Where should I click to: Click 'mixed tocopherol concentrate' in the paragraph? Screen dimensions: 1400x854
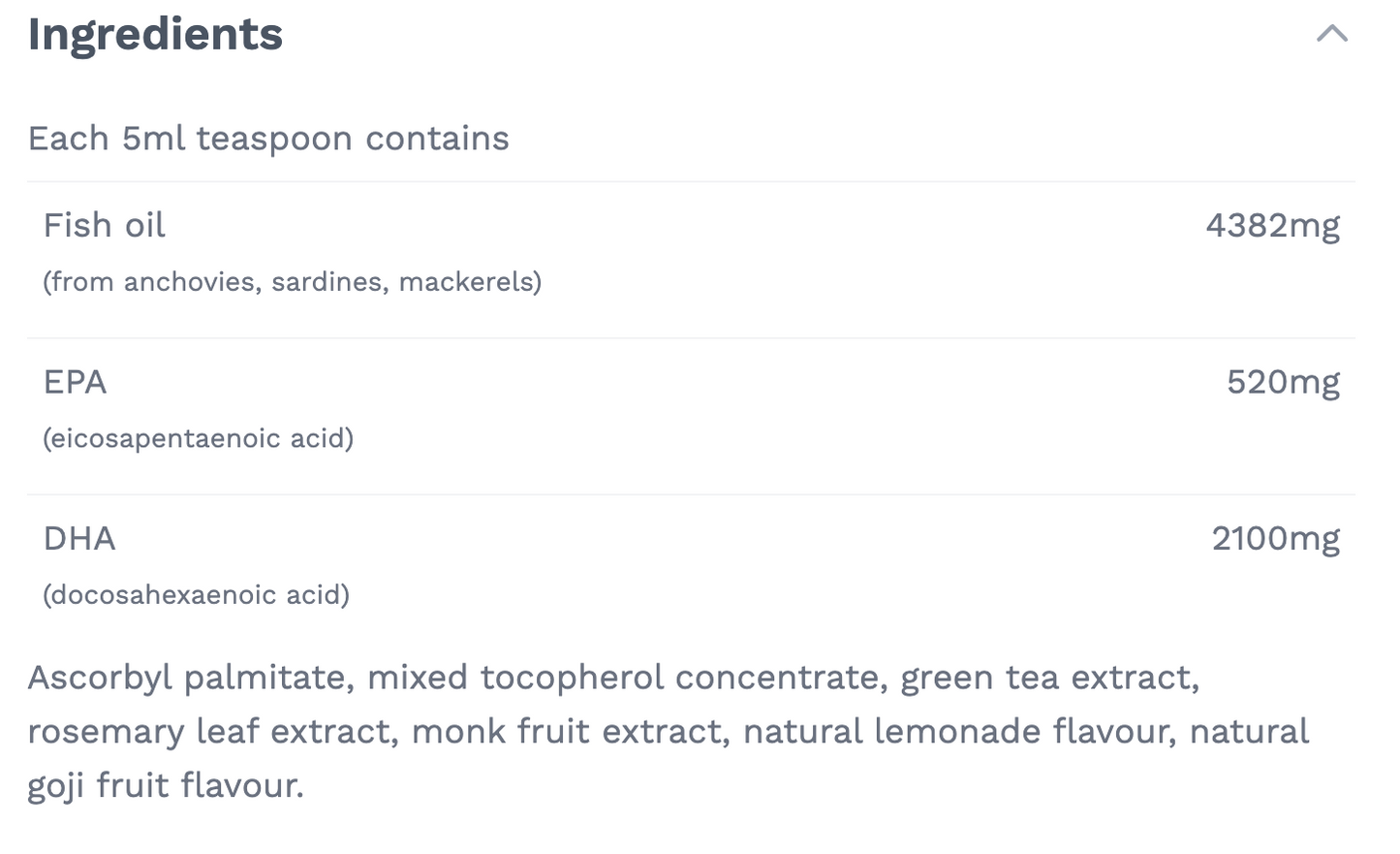tap(623, 677)
